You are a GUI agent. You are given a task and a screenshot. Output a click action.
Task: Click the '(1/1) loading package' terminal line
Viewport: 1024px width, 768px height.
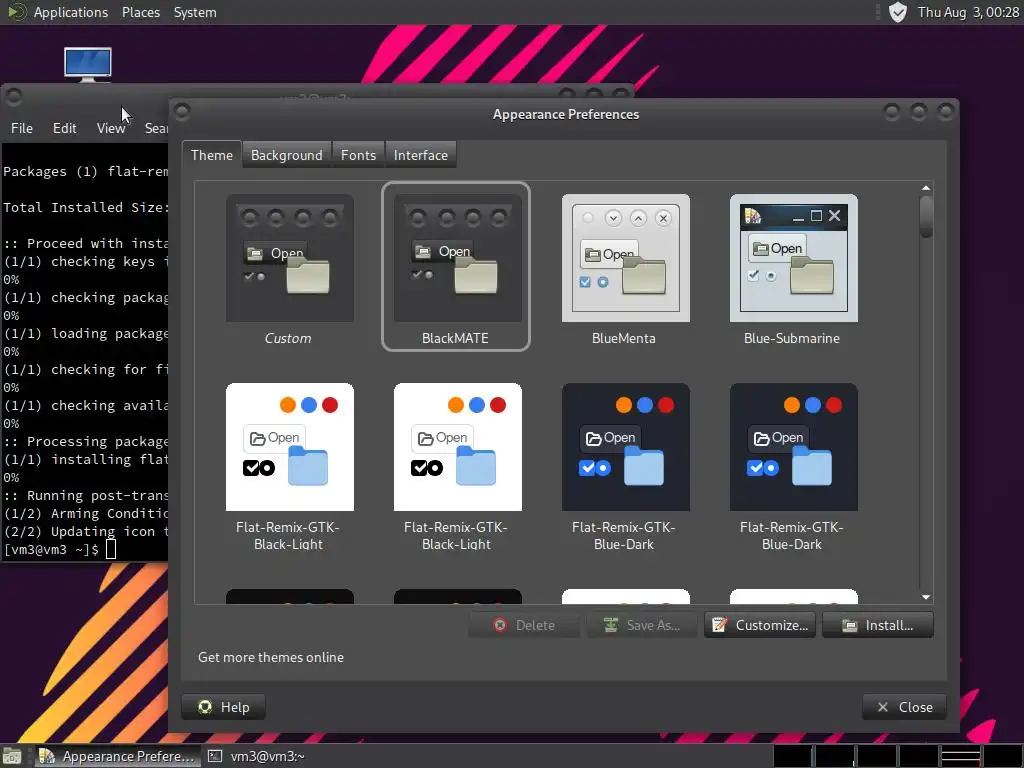pos(86,333)
